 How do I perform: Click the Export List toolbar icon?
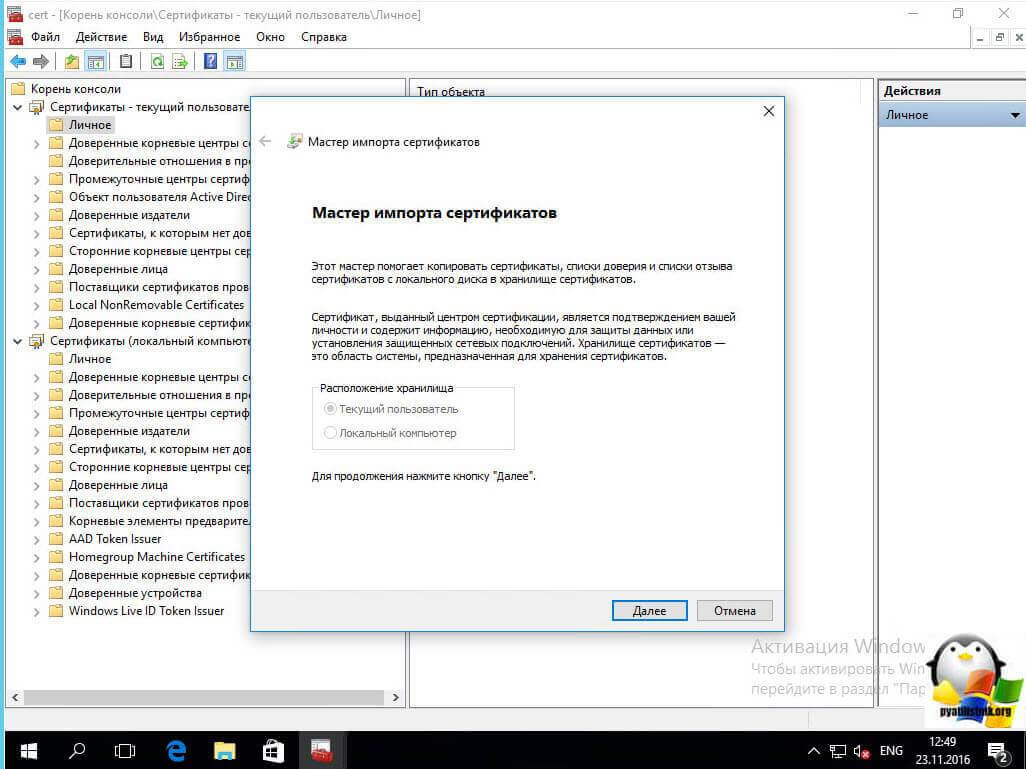coord(180,62)
